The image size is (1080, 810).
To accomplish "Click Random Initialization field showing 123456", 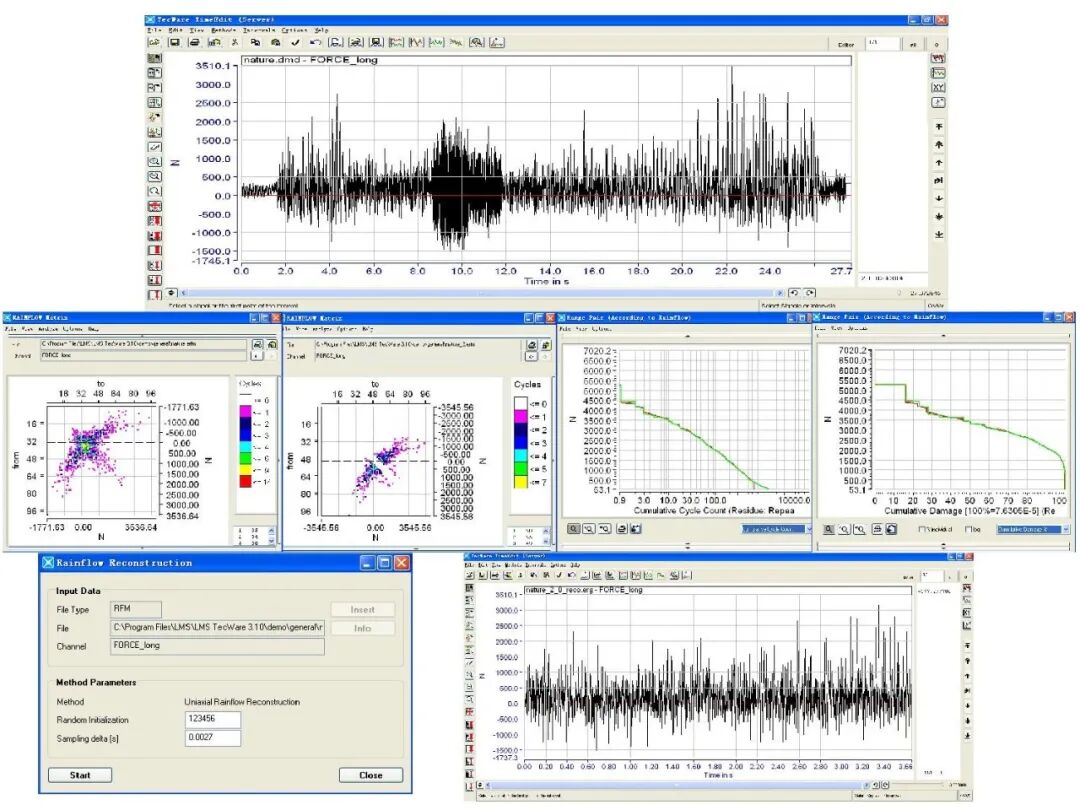I will click(213, 719).
